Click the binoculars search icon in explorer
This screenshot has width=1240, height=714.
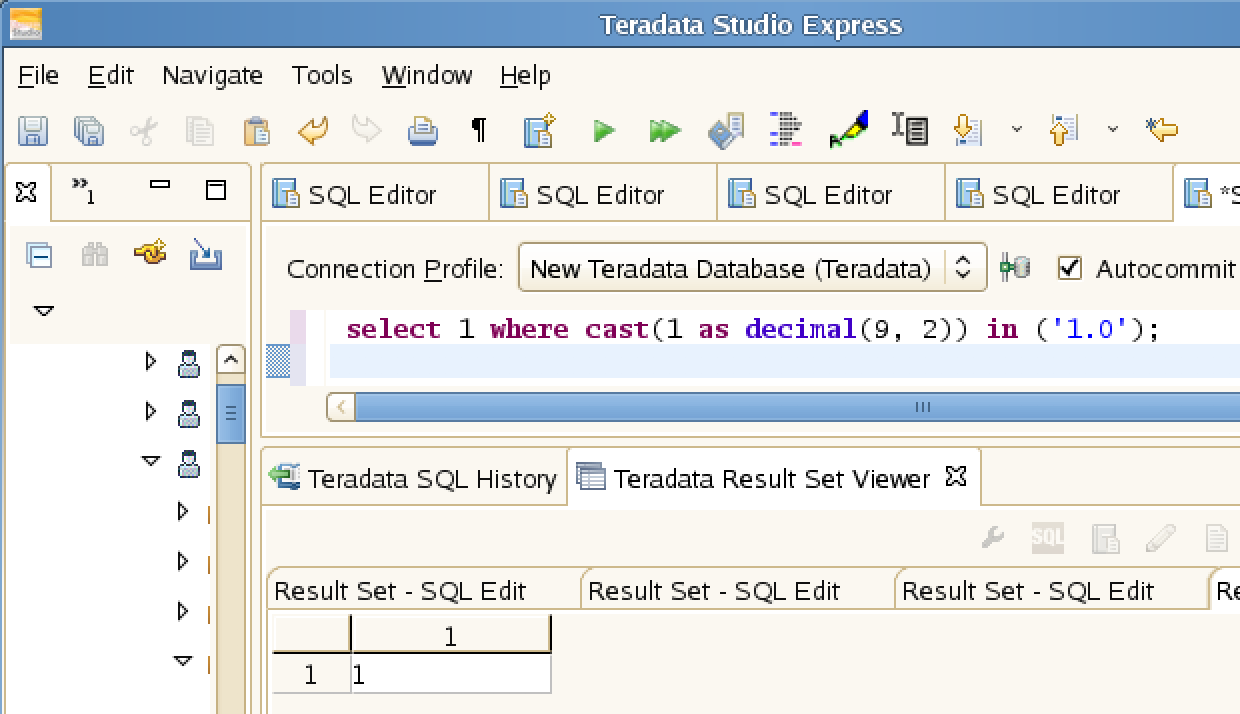(x=95, y=256)
